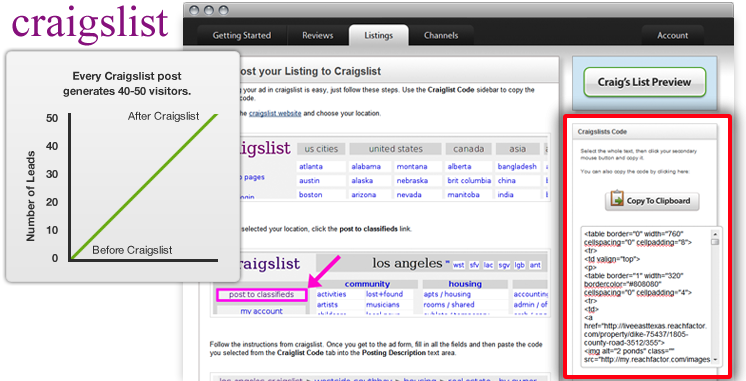The width and height of the screenshot is (746, 381).
Task: Open the craigslist website link
Action: click(275, 114)
